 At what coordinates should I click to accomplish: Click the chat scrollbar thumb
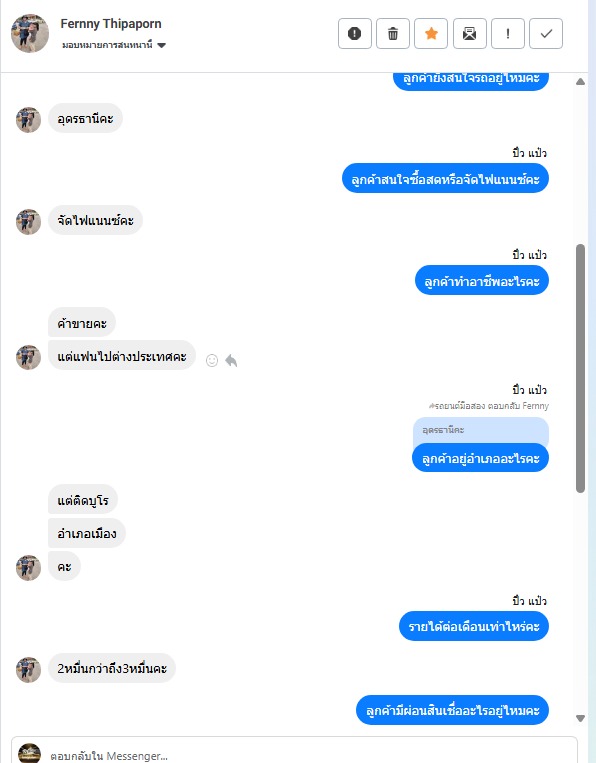(580, 368)
